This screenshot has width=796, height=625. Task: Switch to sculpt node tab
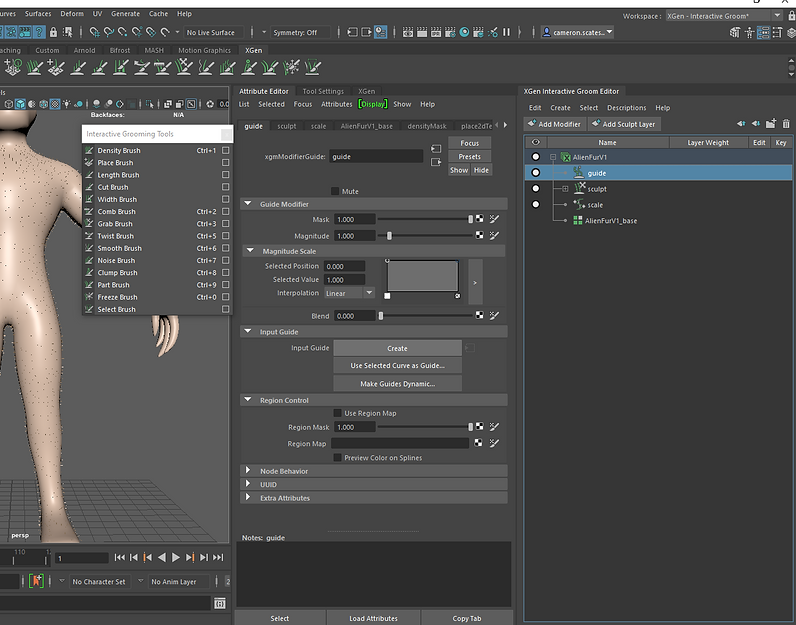(x=286, y=126)
